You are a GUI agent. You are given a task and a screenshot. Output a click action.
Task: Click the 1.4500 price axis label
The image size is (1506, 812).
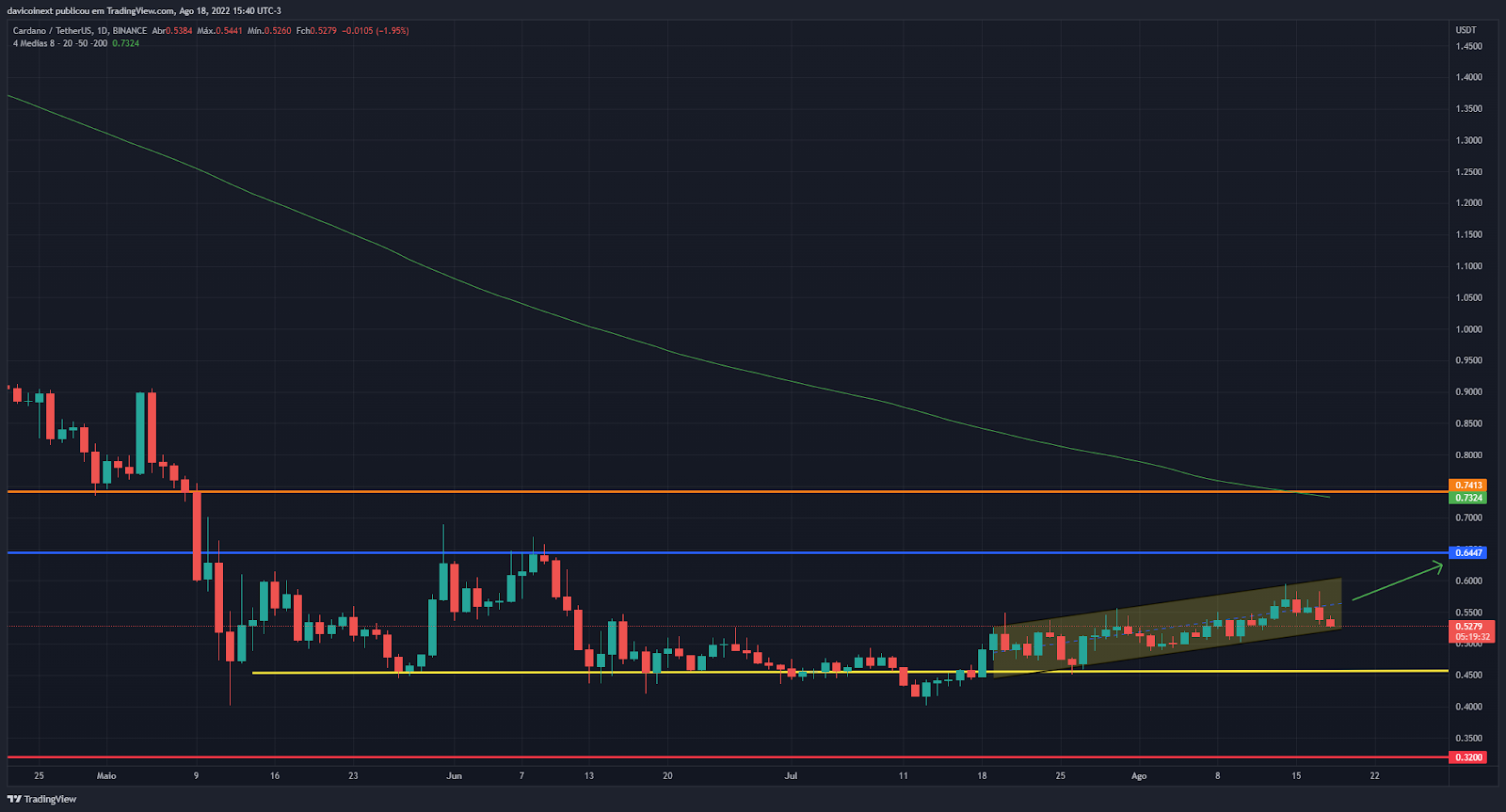pyautogui.click(x=1468, y=46)
